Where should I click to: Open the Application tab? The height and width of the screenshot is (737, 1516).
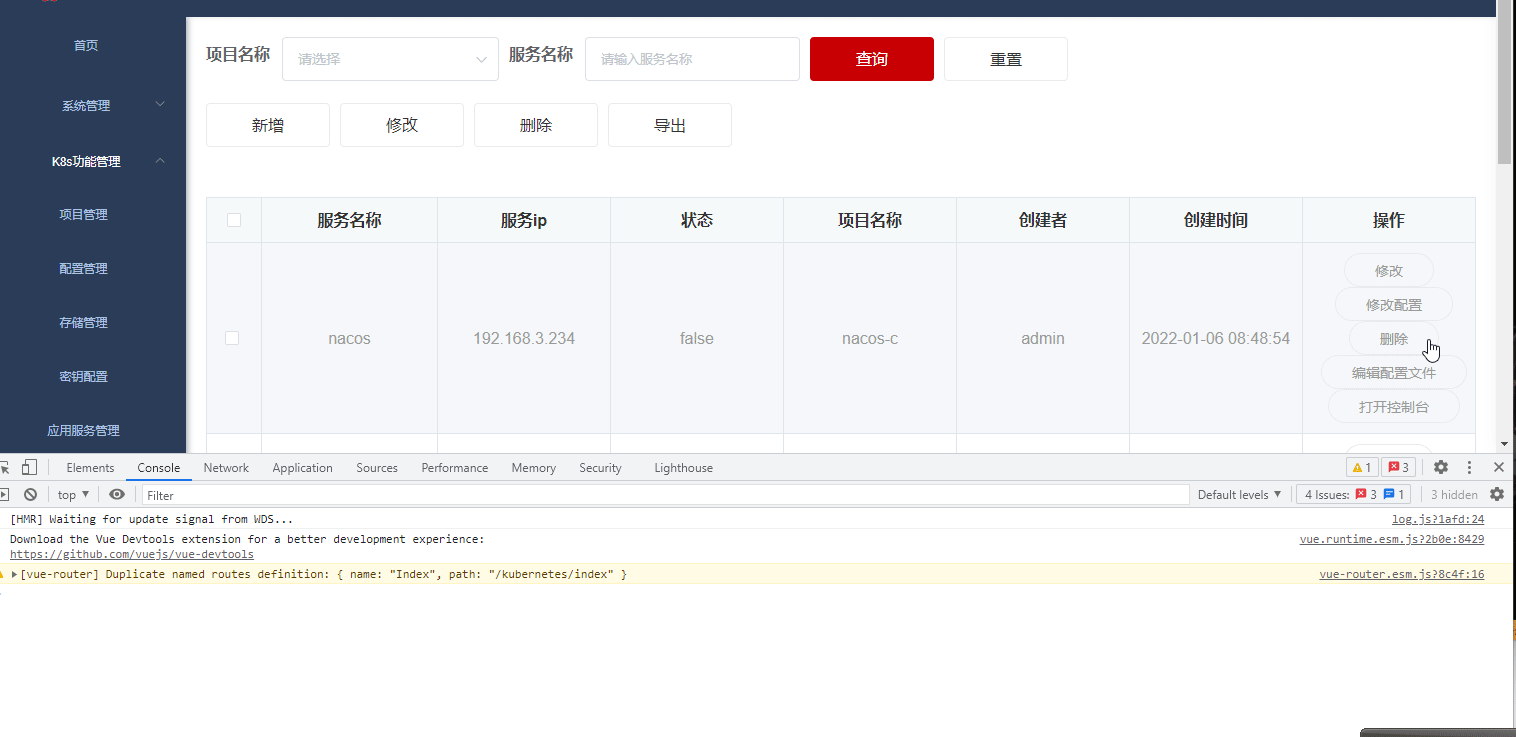(x=302, y=467)
